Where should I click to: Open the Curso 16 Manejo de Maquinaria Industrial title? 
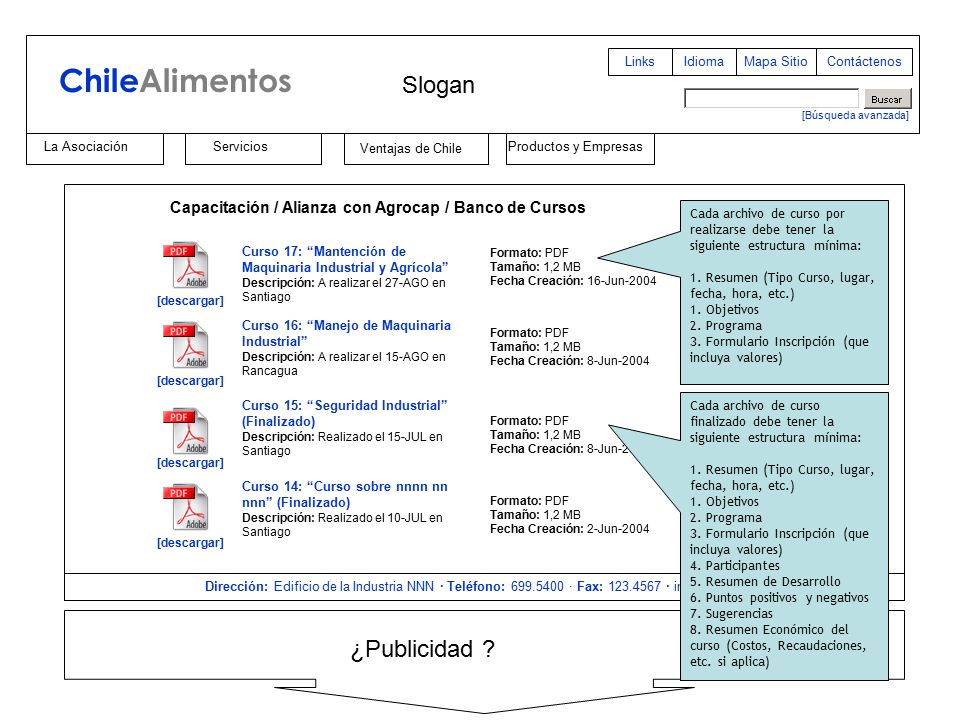coord(346,334)
